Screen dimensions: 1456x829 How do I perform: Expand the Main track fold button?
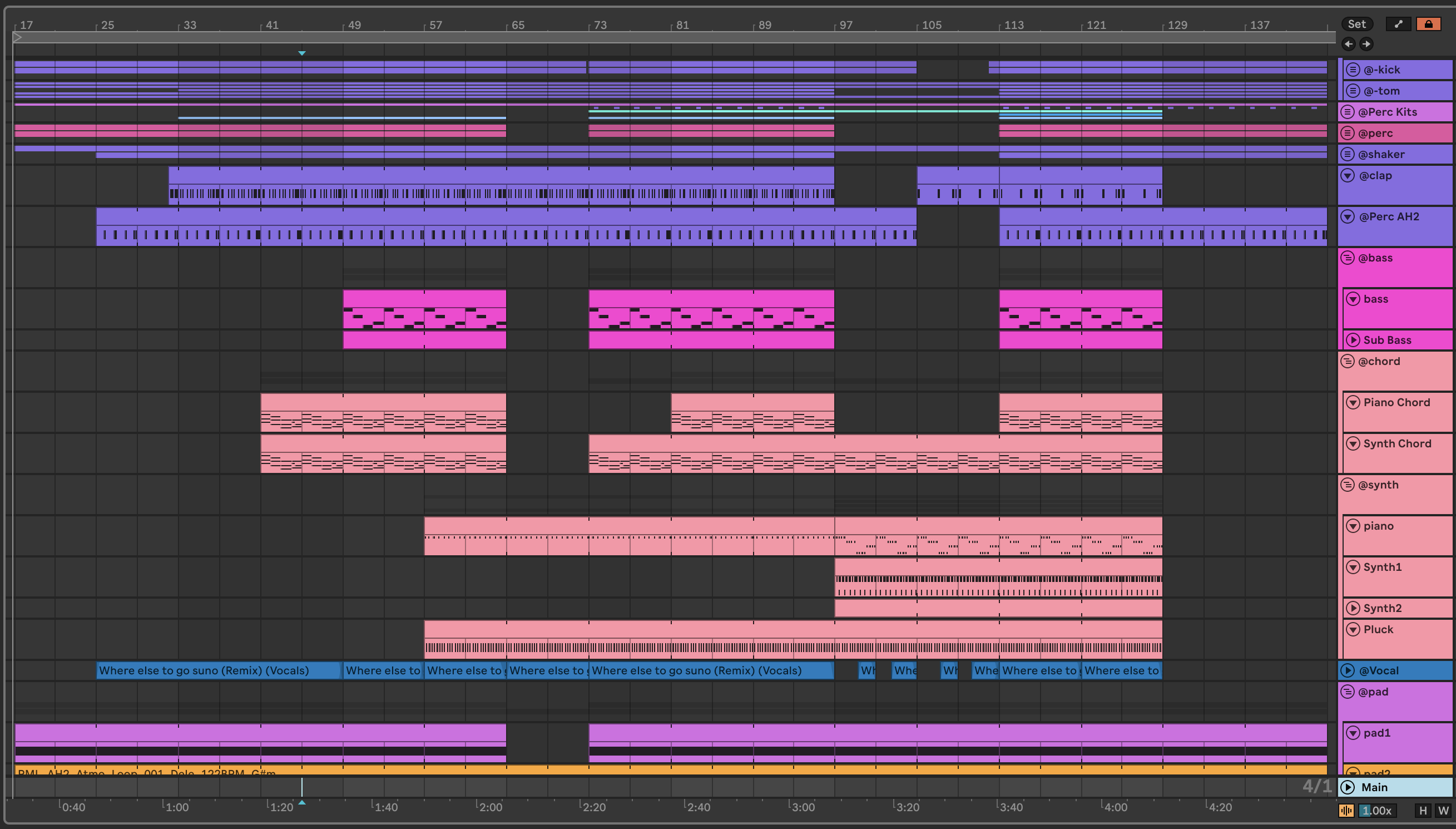1348,787
